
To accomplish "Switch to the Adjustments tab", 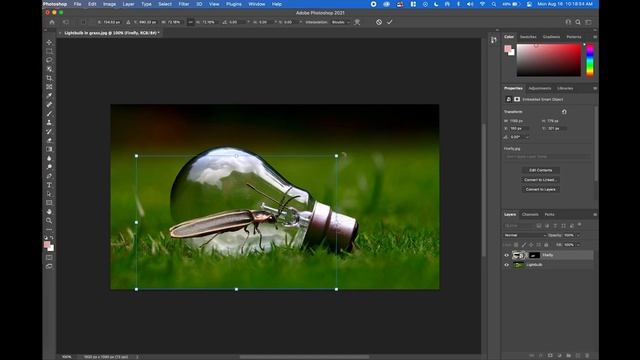I will [x=540, y=88].
